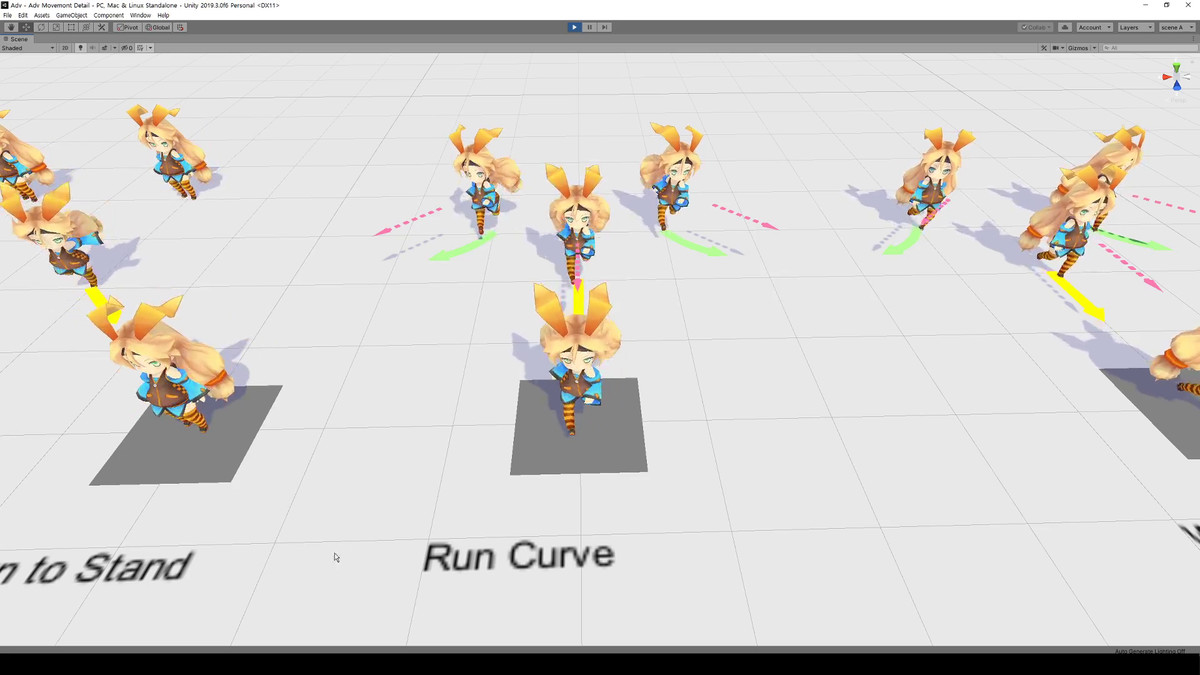Toggle Global coordinate mode
Viewport: 1200px width, 675px height.
(160, 27)
